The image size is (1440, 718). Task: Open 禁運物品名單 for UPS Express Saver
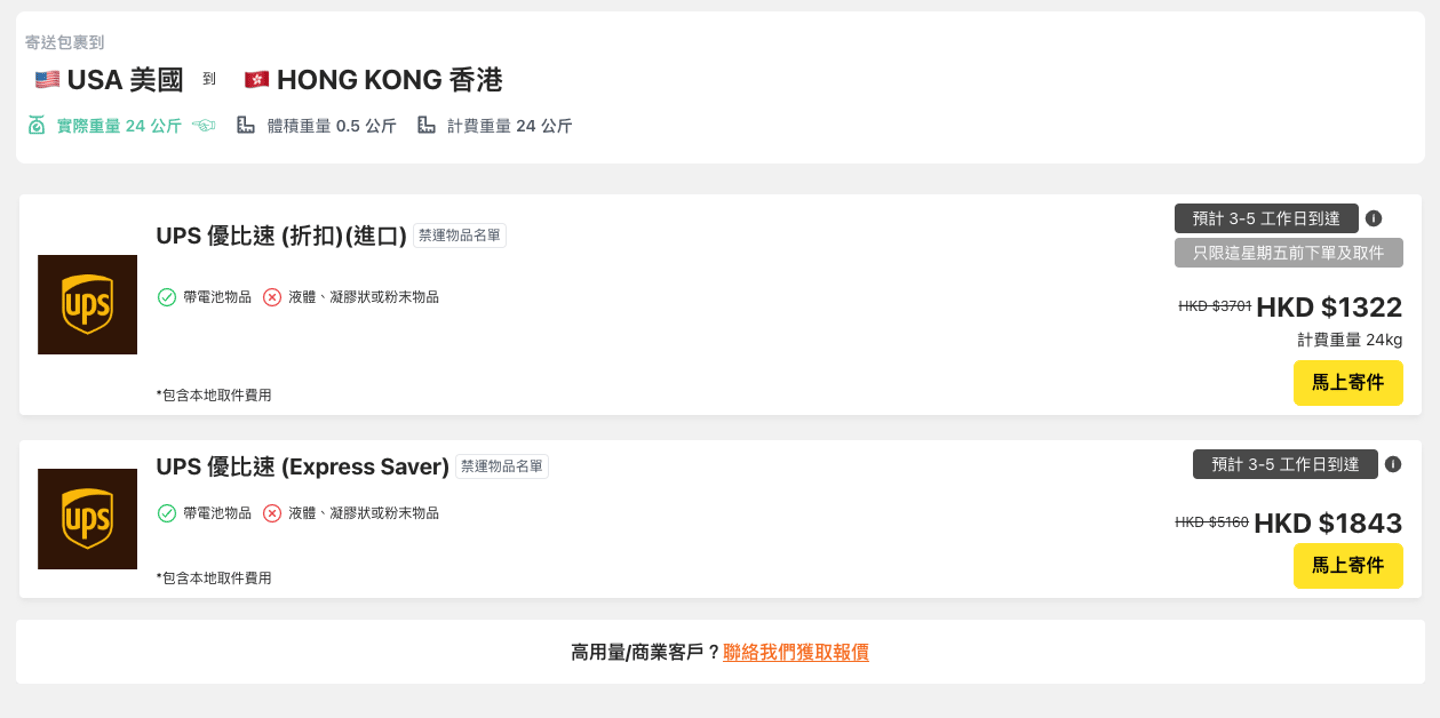click(x=502, y=467)
